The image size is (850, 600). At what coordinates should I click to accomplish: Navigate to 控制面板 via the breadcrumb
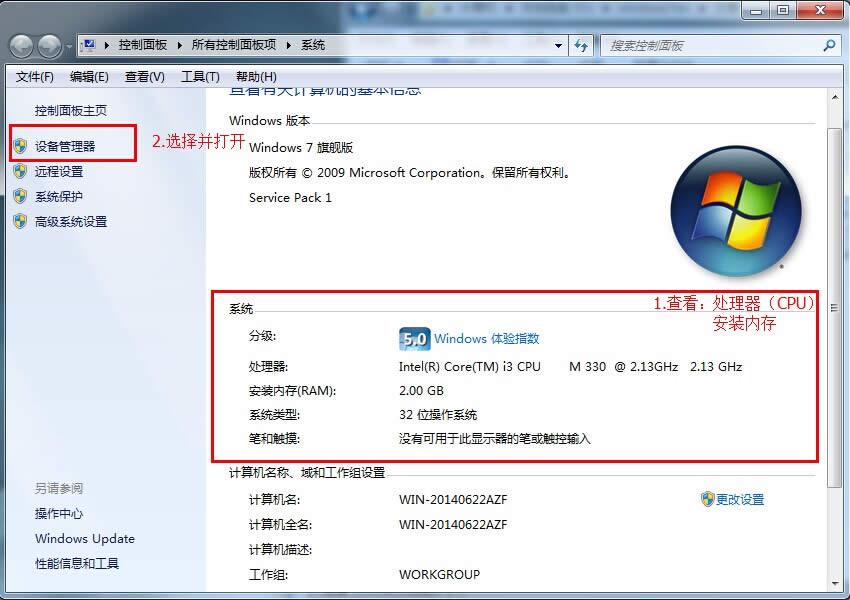coord(145,45)
